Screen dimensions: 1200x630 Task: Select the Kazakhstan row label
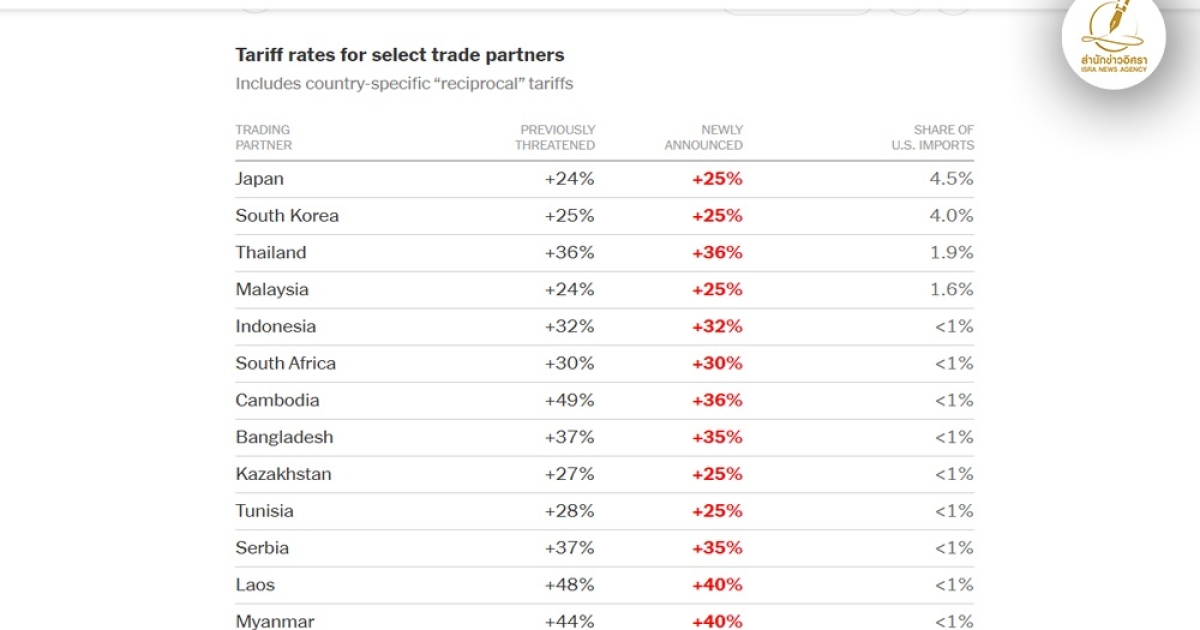(x=284, y=475)
